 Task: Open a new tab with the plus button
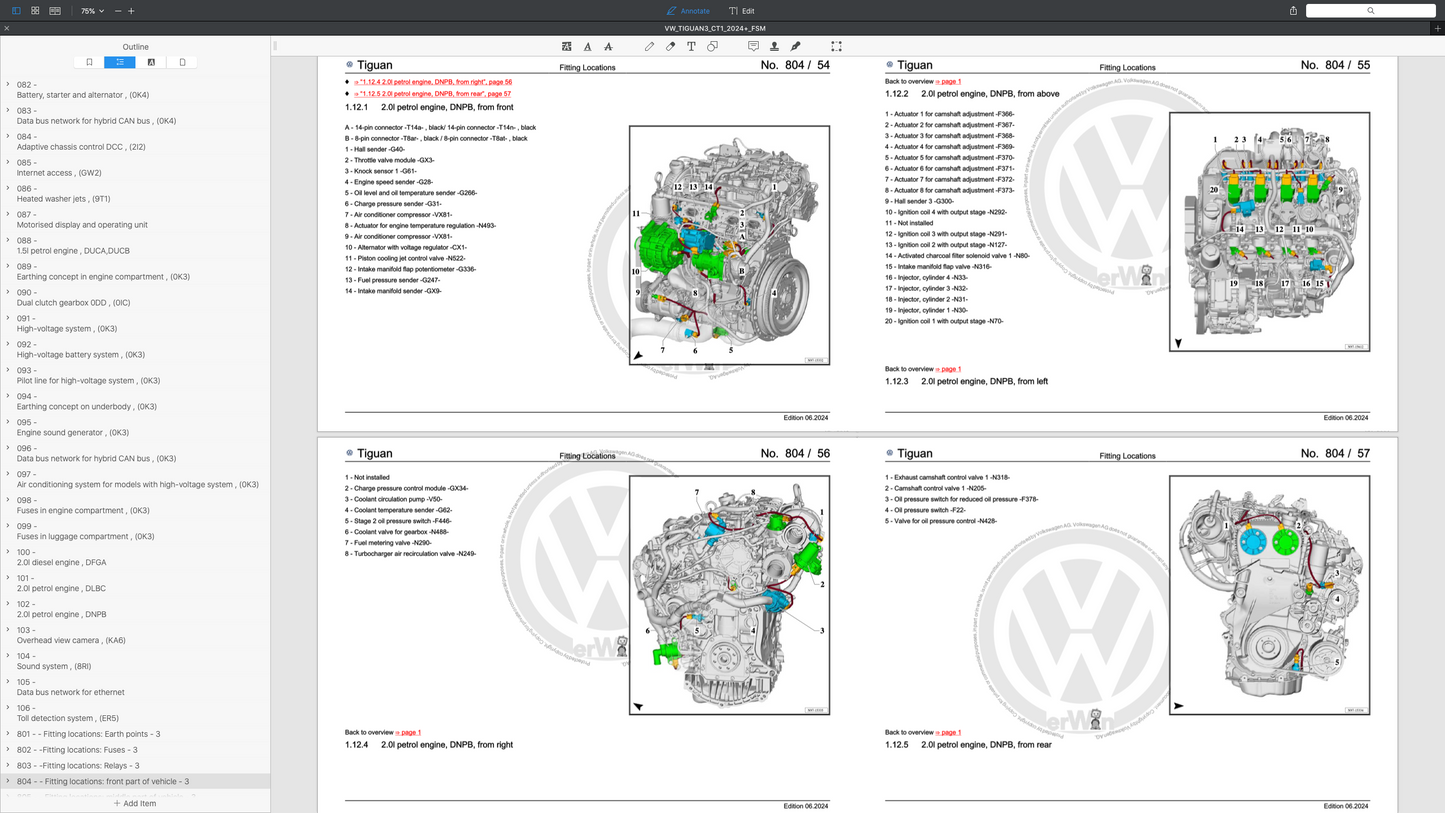point(1437,28)
